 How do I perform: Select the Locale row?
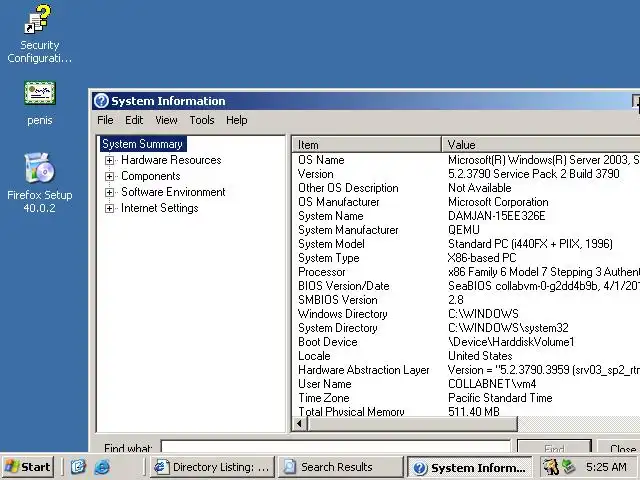(466, 356)
